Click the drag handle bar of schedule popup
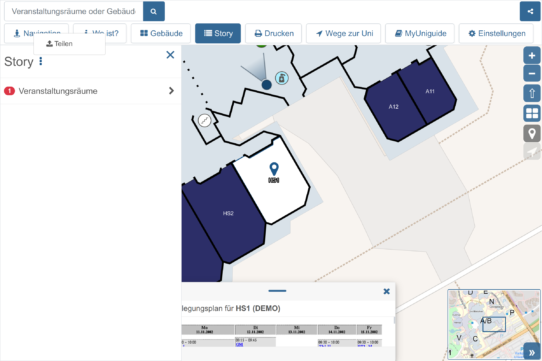Image resolution: width=542 pixels, height=361 pixels. pyautogui.click(x=277, y=291)
